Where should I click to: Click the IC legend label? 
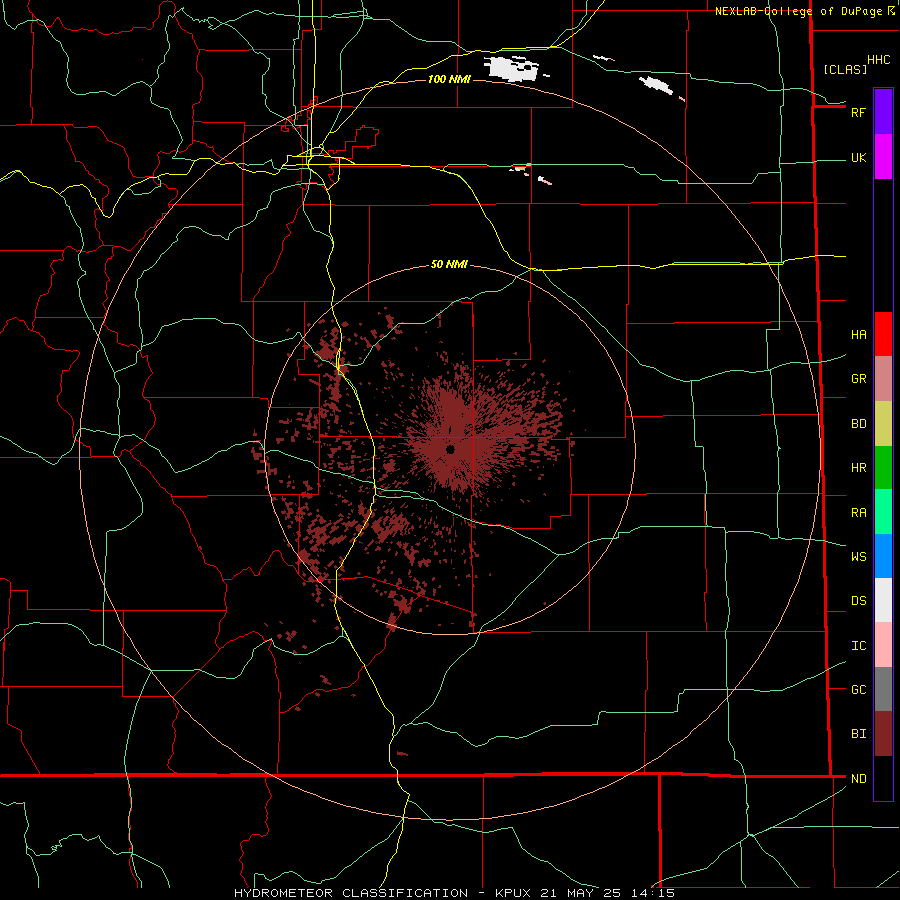point(858,646)
